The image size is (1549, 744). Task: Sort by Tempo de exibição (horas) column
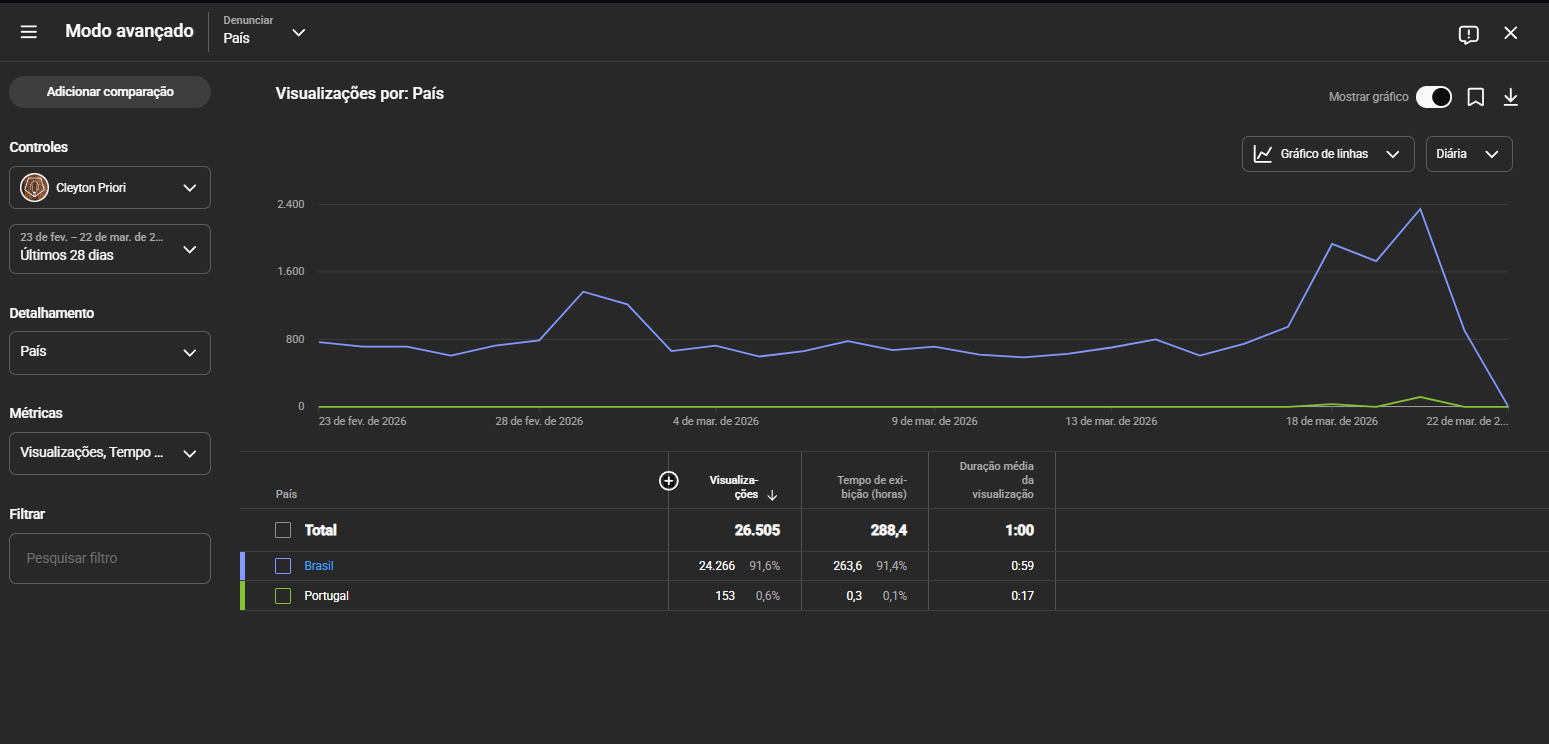(872, 487)
